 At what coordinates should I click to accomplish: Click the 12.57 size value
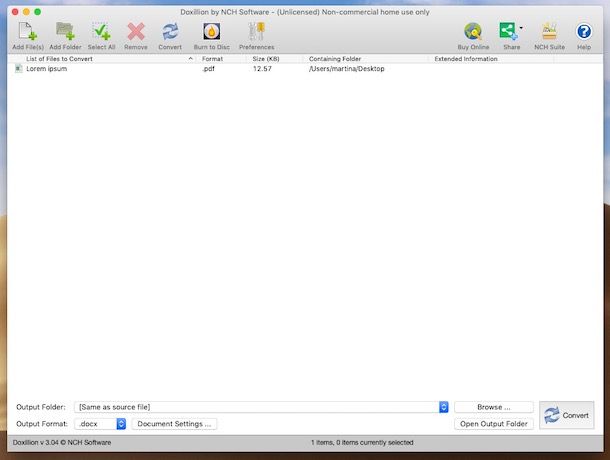click(x=262, y=69)
